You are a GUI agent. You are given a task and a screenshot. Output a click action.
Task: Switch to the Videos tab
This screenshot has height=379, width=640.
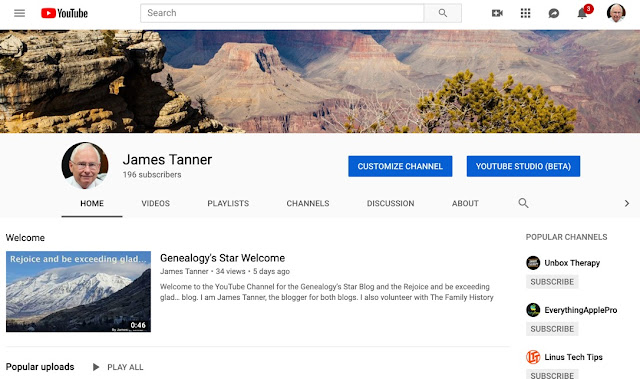click(156, 204)
